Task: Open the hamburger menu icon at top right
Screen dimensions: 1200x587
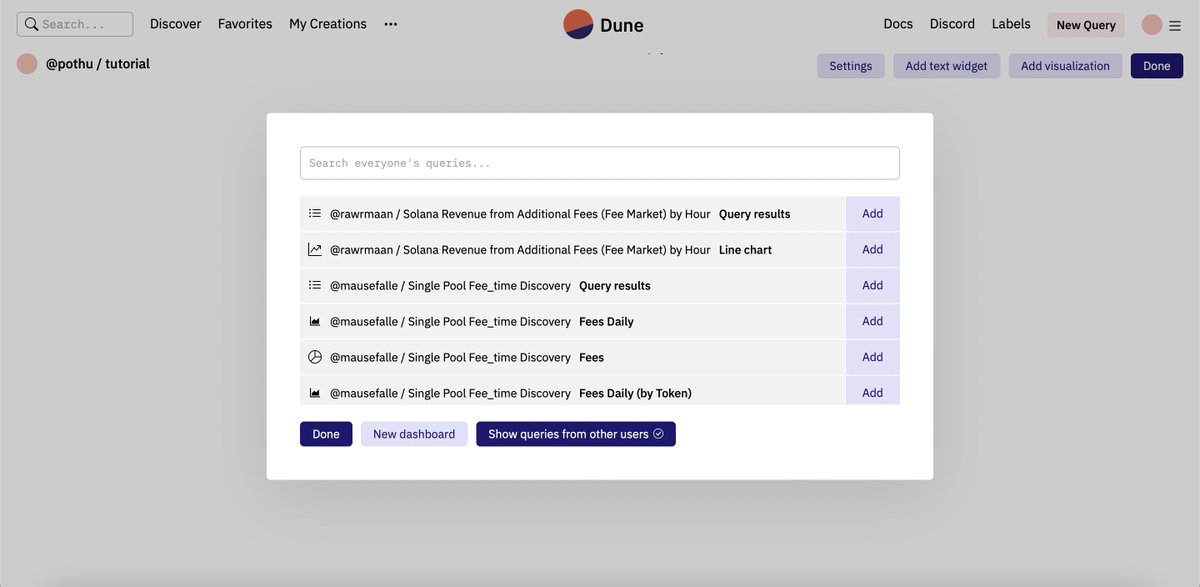Action: 1175,26
